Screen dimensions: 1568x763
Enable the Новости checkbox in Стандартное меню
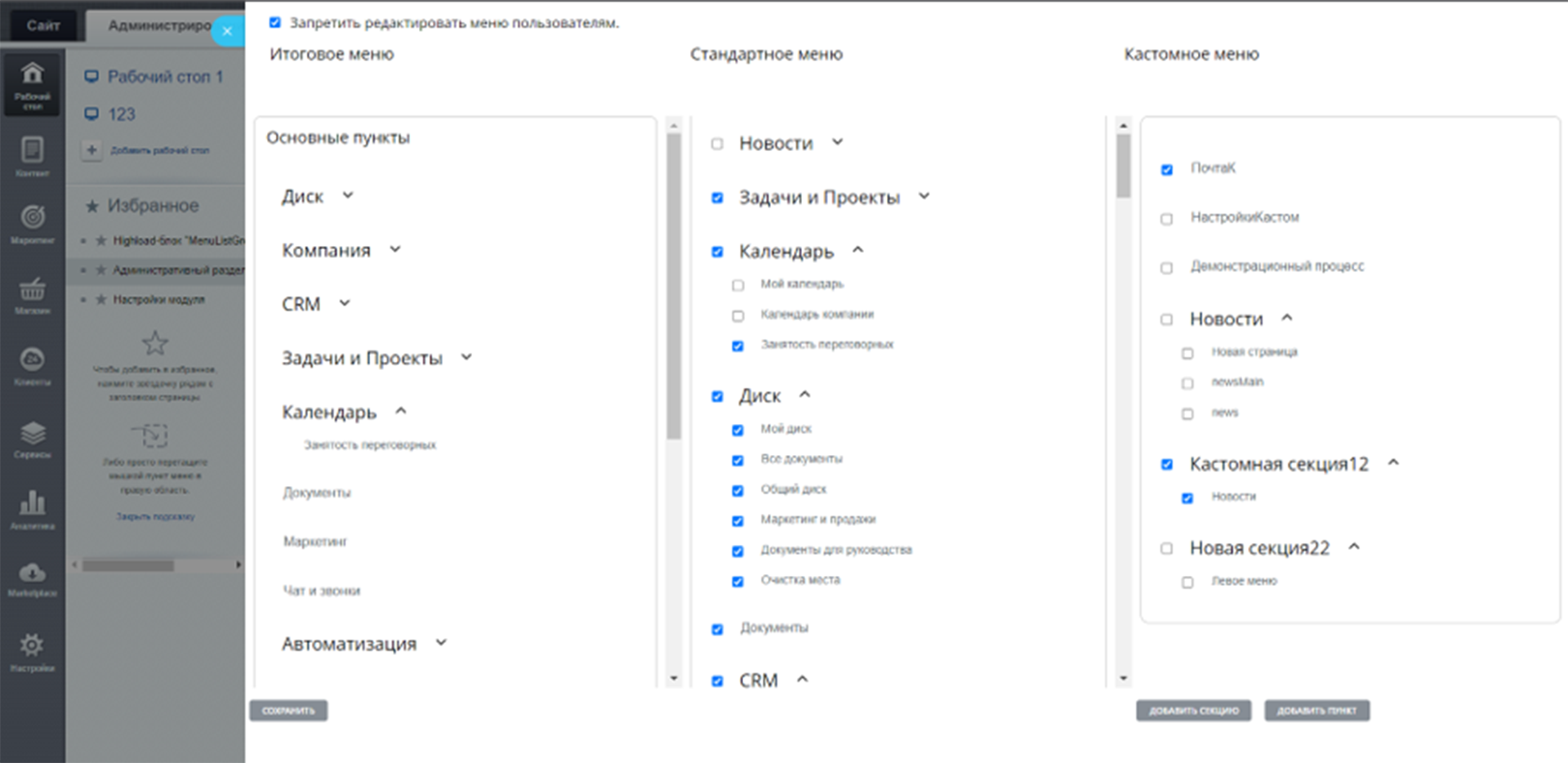pos(717,144)
